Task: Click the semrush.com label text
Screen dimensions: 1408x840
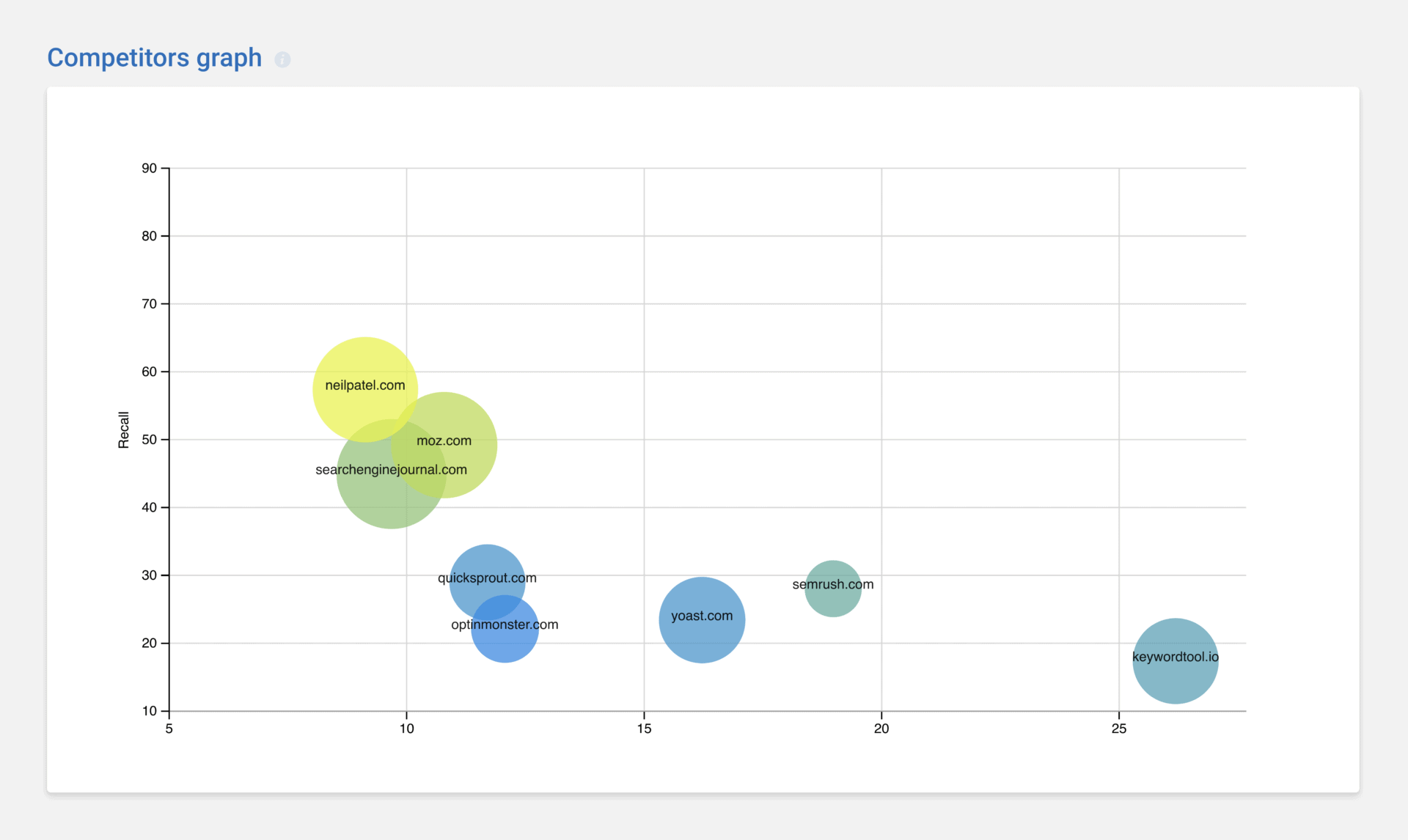Action: [x=833, y=585]
